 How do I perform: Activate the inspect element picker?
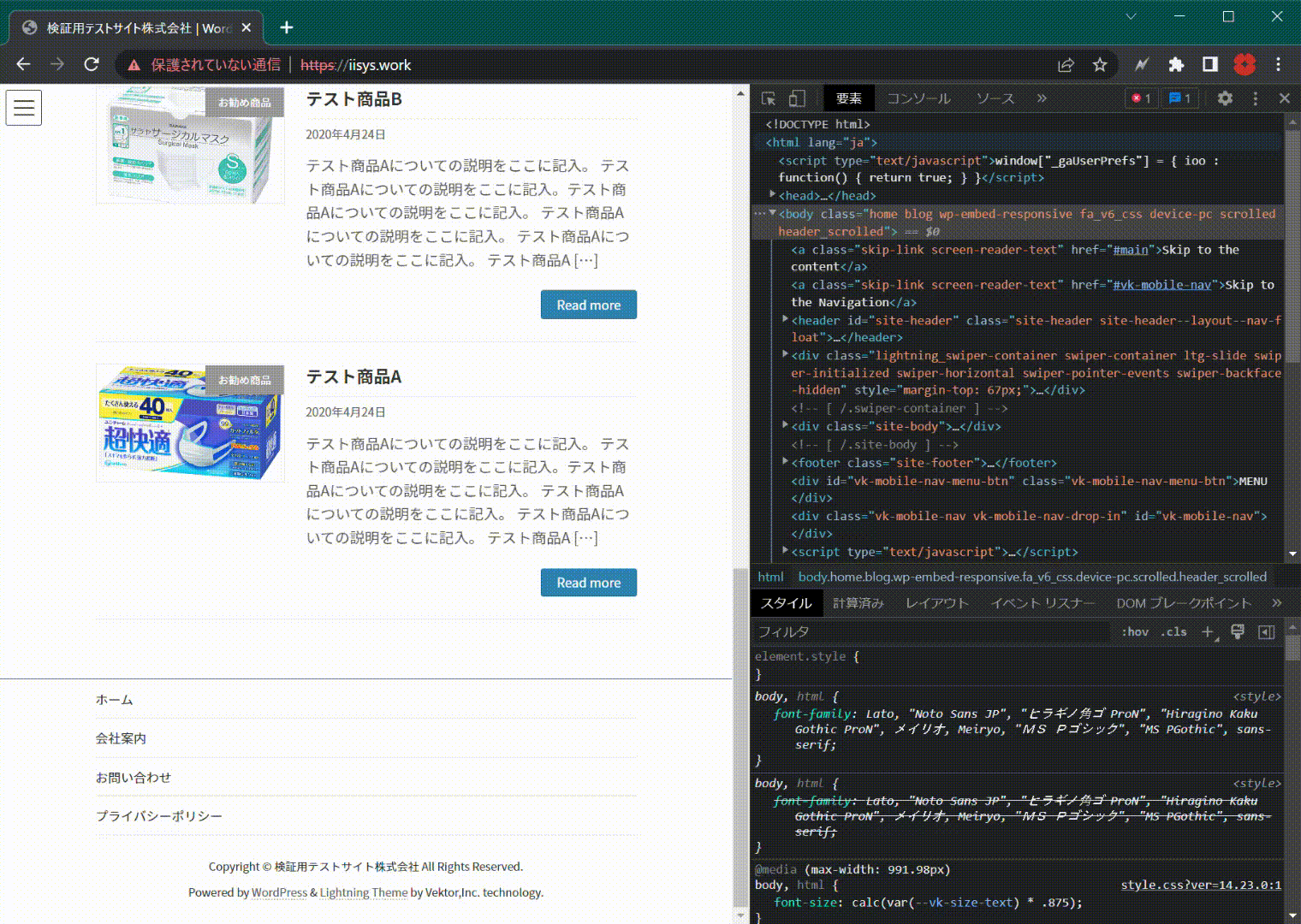pos(769,98)
